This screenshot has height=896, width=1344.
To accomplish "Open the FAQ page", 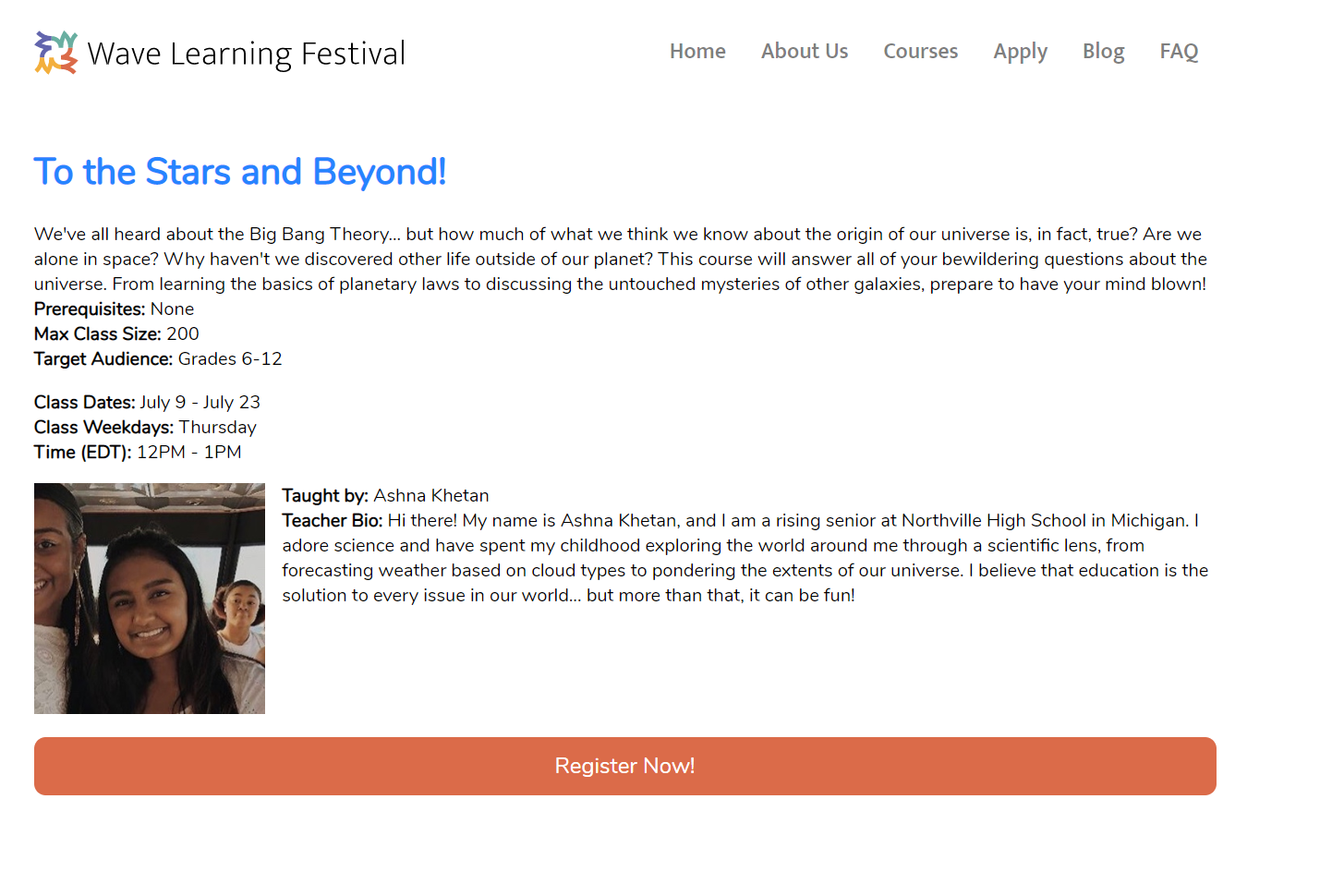I will coord(1179,52).
